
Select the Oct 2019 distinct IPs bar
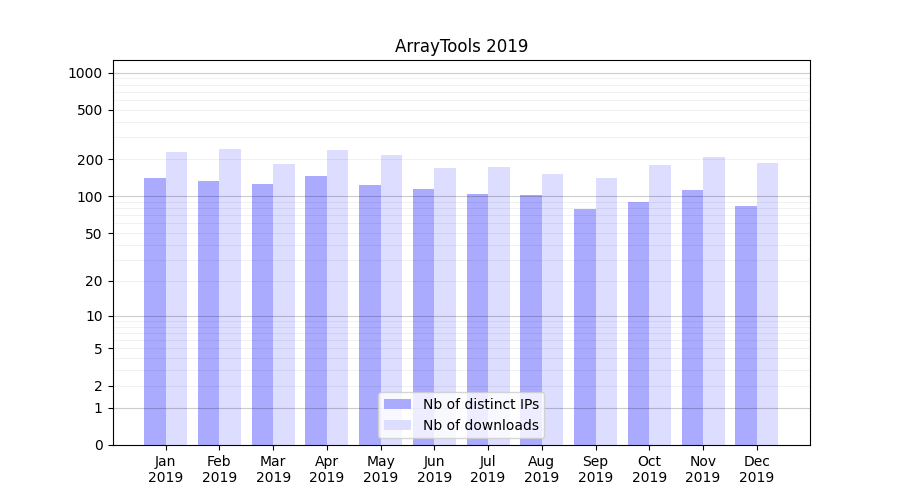tap(638, 323)
